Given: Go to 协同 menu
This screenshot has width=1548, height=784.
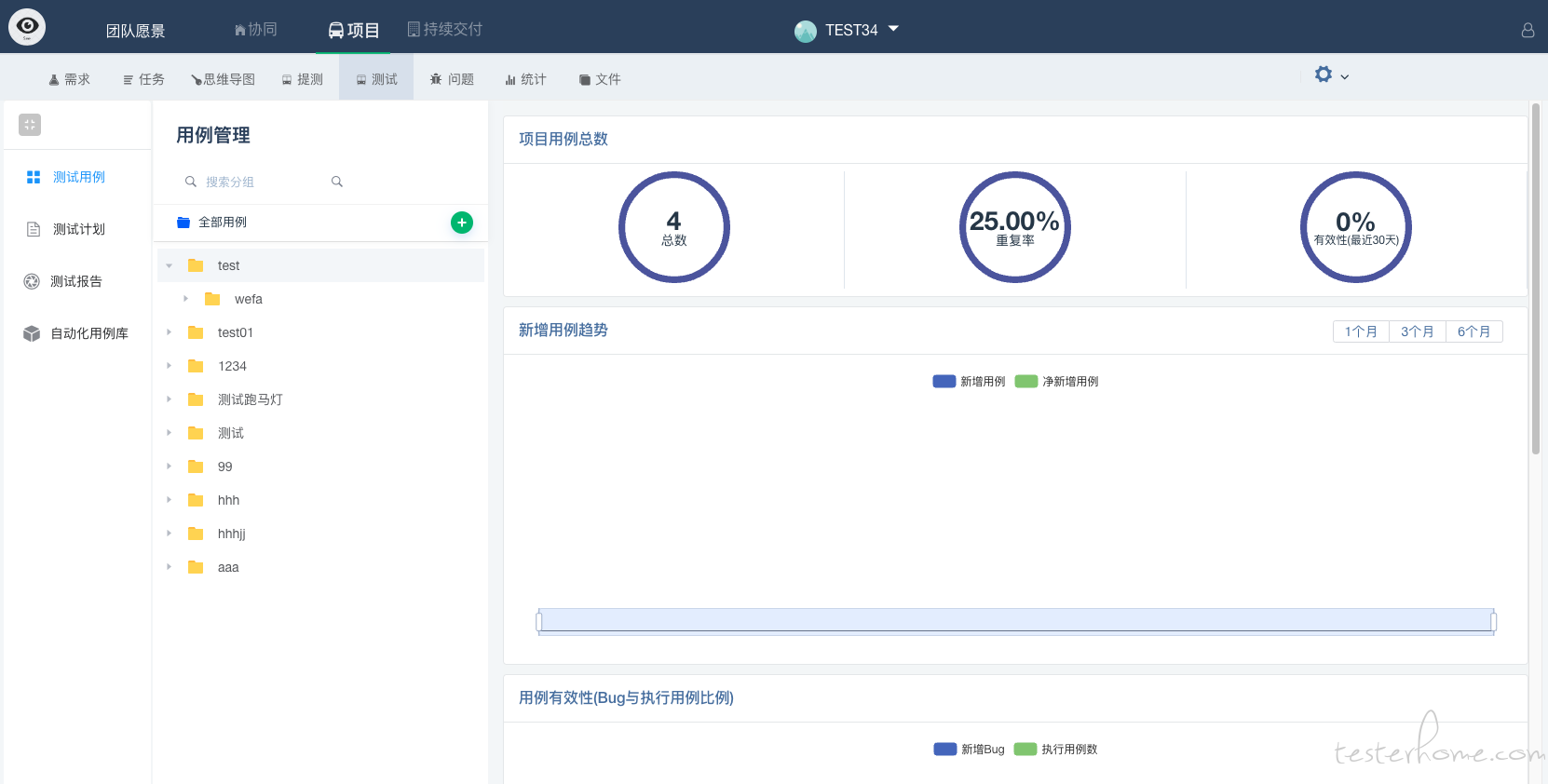Looking at the screenshot, I should click(x=255, y=30).
